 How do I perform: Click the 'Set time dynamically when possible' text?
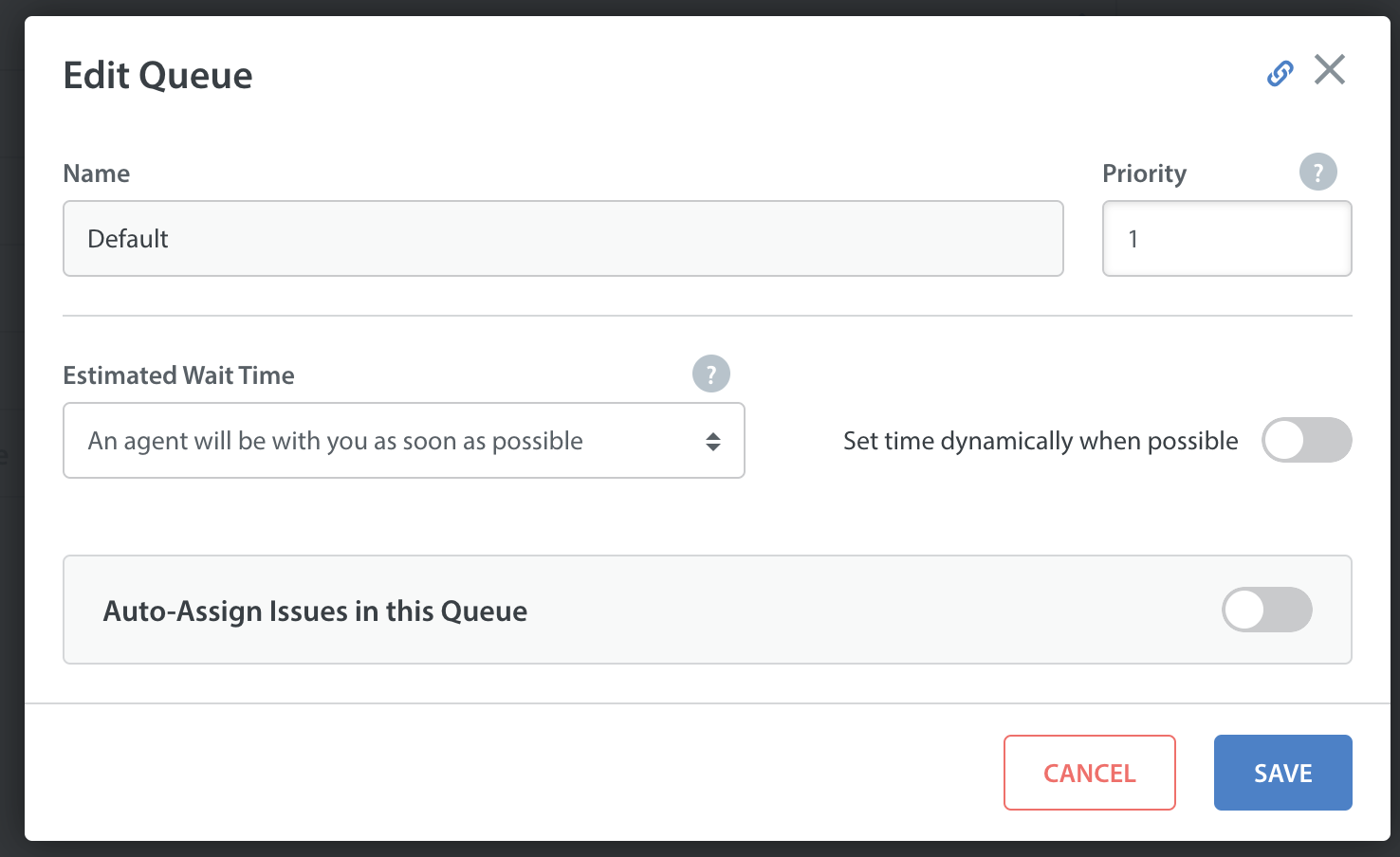[1041, 441]
